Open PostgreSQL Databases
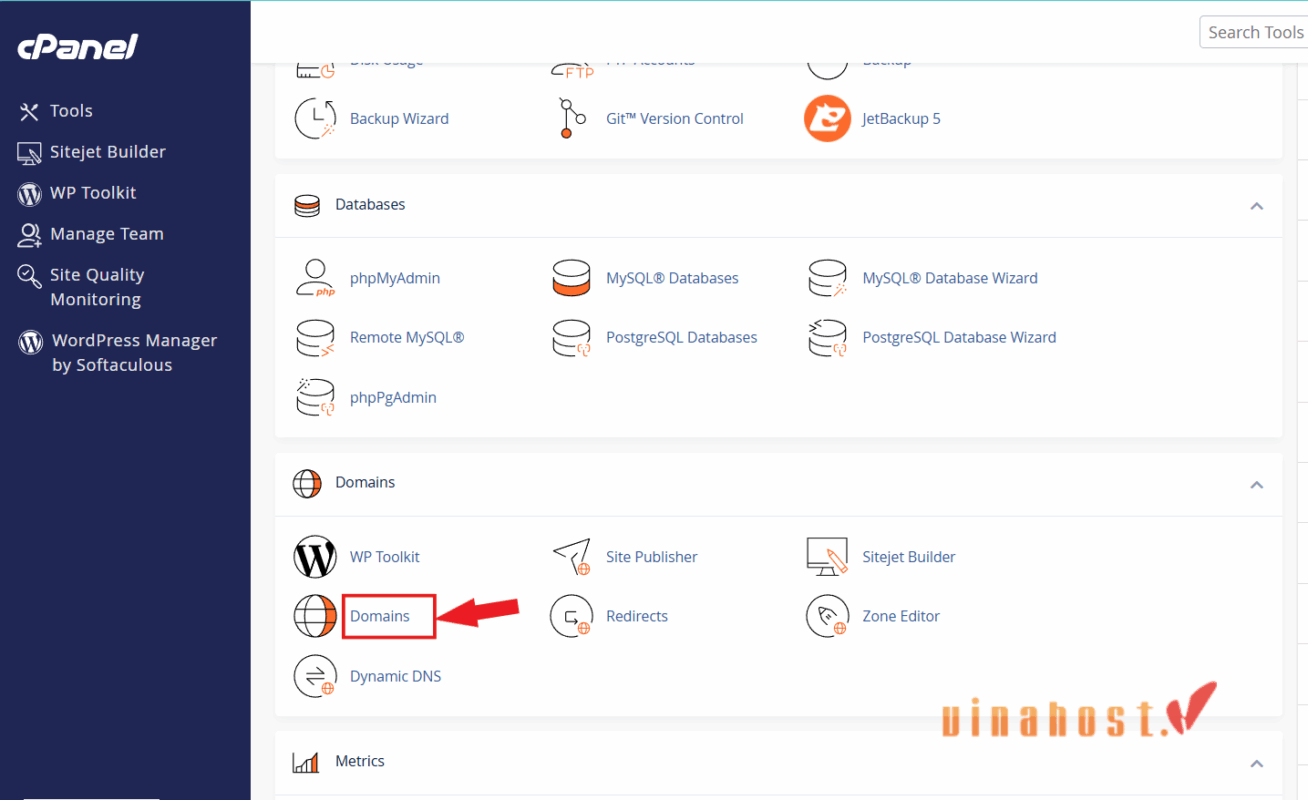The image size is (1308, 800). (681, 337)
